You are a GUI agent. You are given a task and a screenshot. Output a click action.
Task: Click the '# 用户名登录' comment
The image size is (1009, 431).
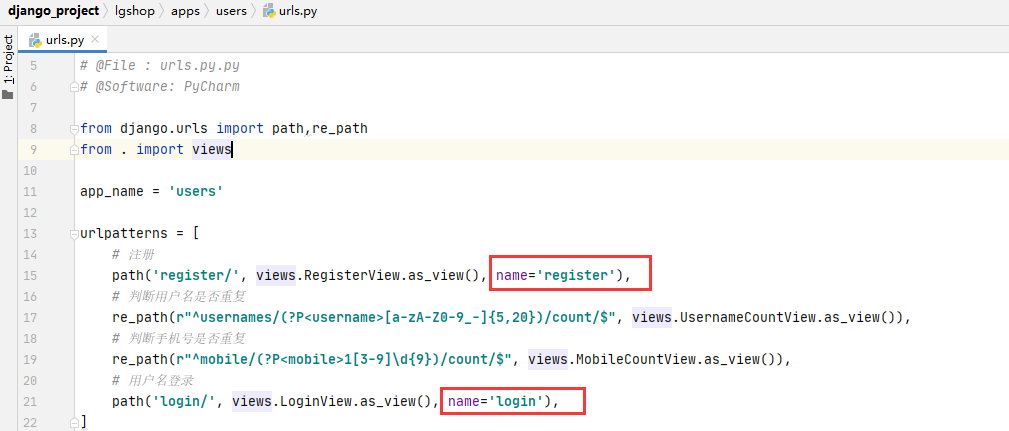[153, 380]
